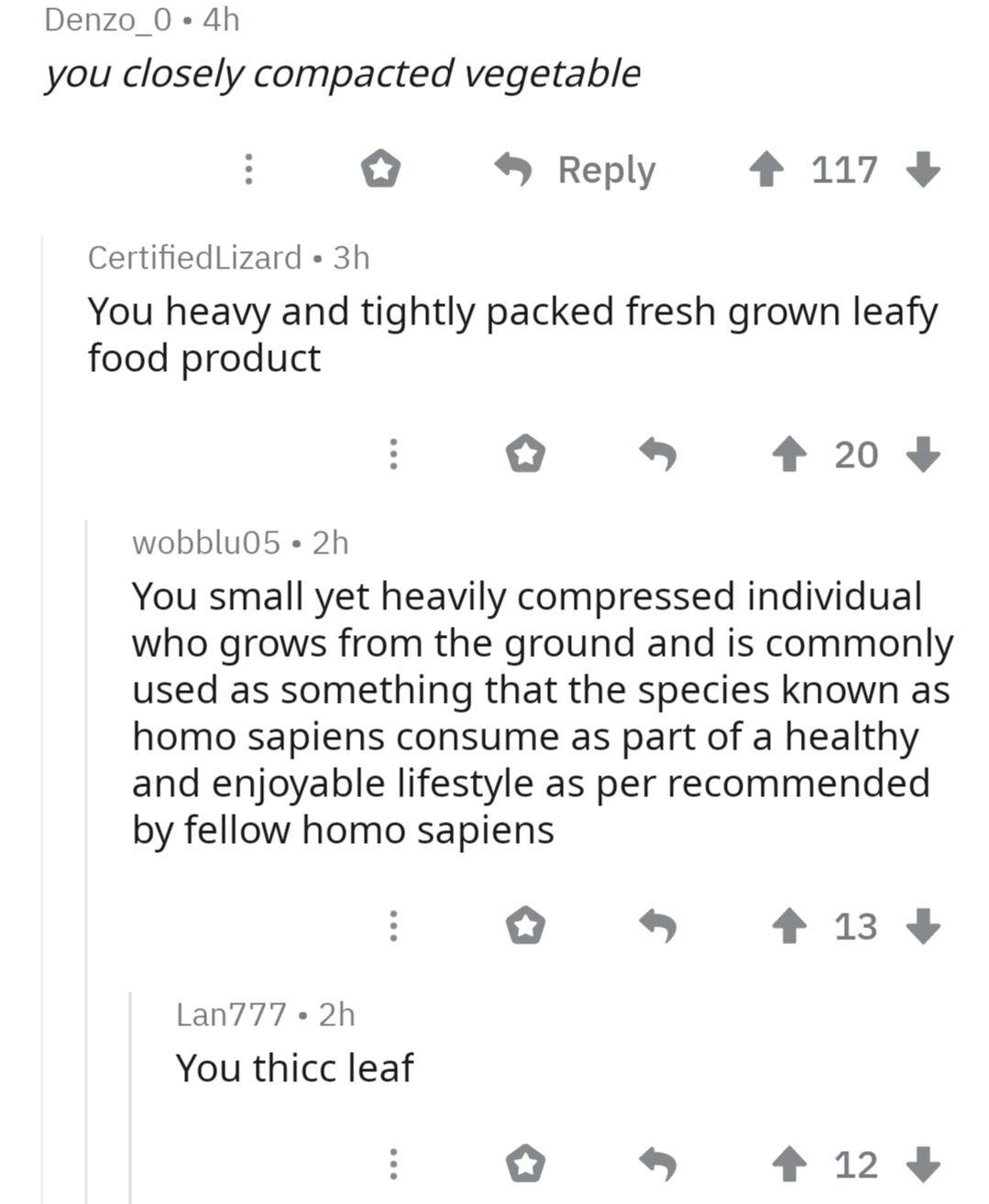
Task: Award Lan777's "You thicc leaf" comment
Action: pyautogui.click(x=526, y=1165)
